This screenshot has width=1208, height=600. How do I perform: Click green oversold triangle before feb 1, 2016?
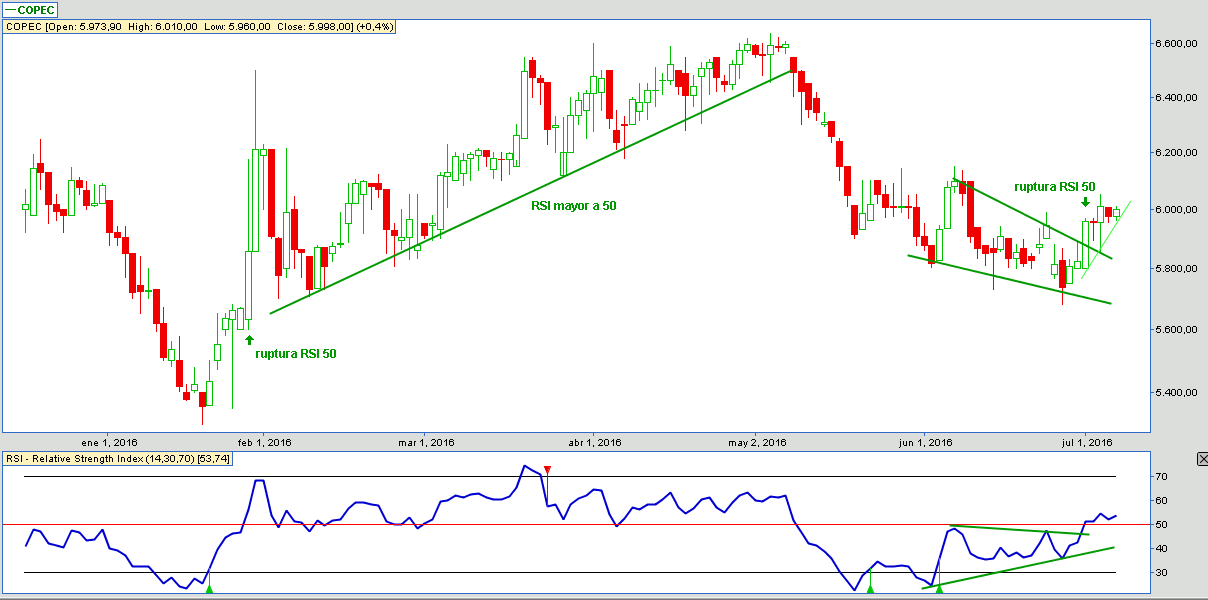pyautogui.click(x=209, y=589)
